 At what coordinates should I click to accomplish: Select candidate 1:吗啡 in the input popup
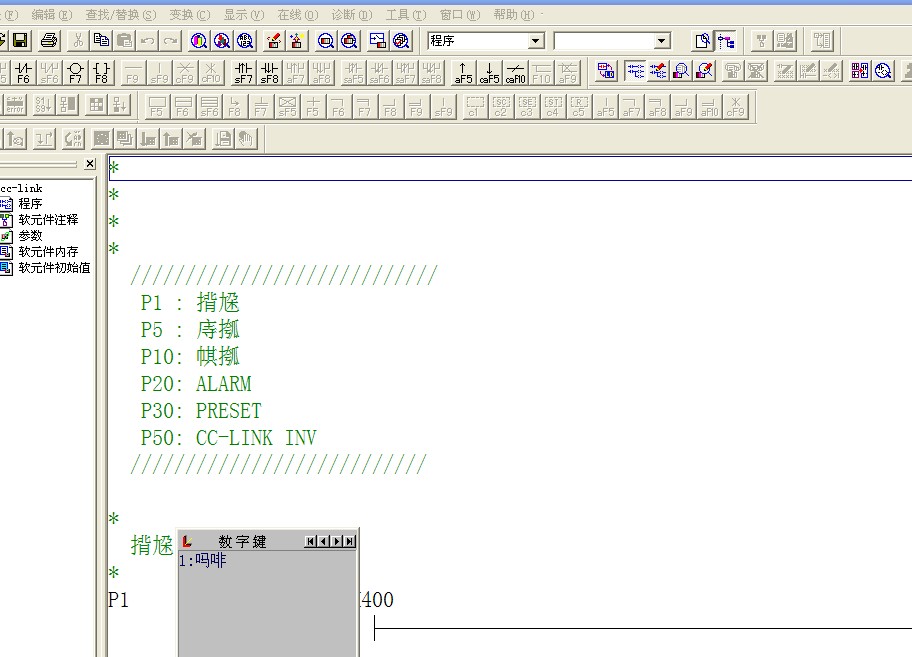click(203, 561)
